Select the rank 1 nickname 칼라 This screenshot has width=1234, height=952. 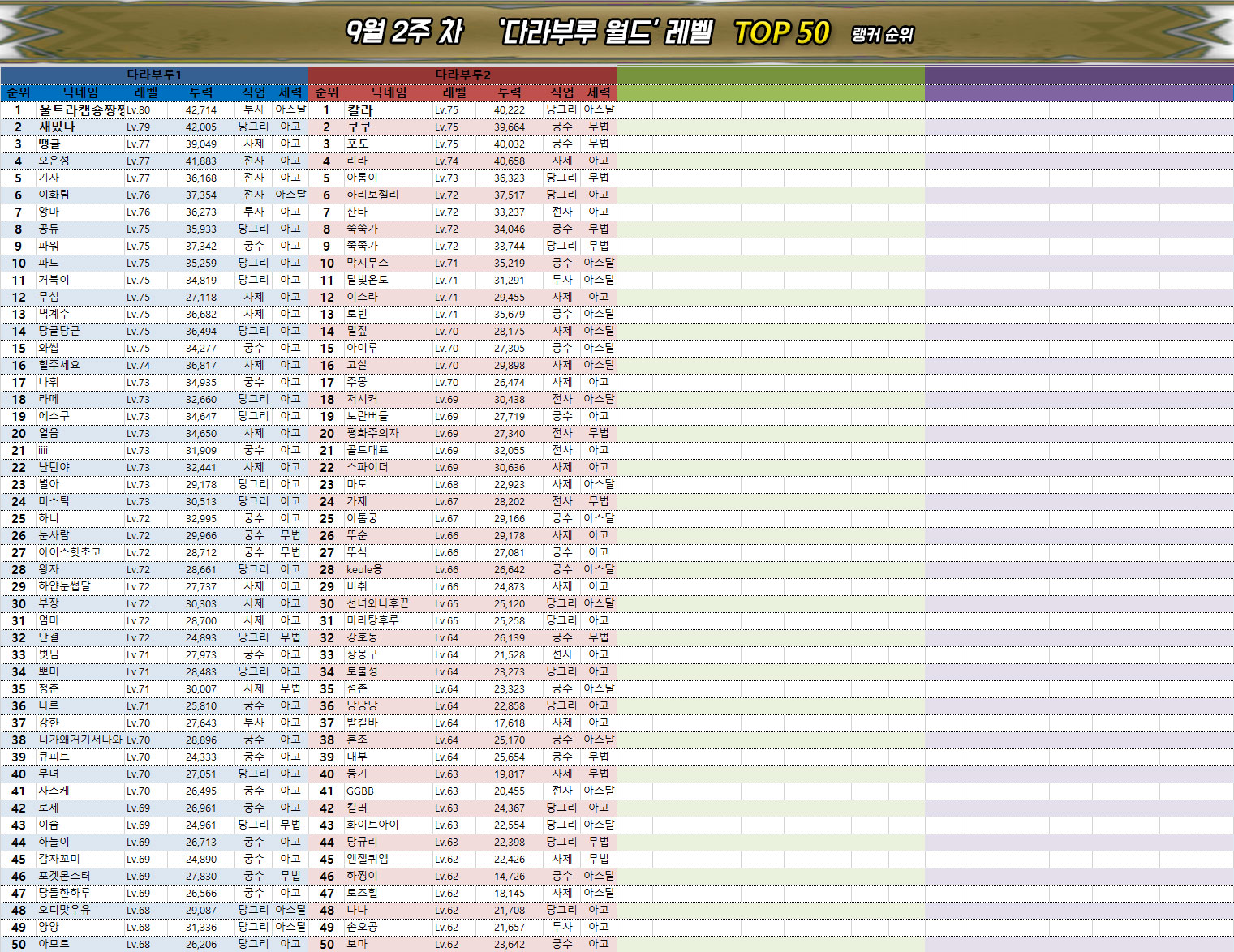(360, 109)
